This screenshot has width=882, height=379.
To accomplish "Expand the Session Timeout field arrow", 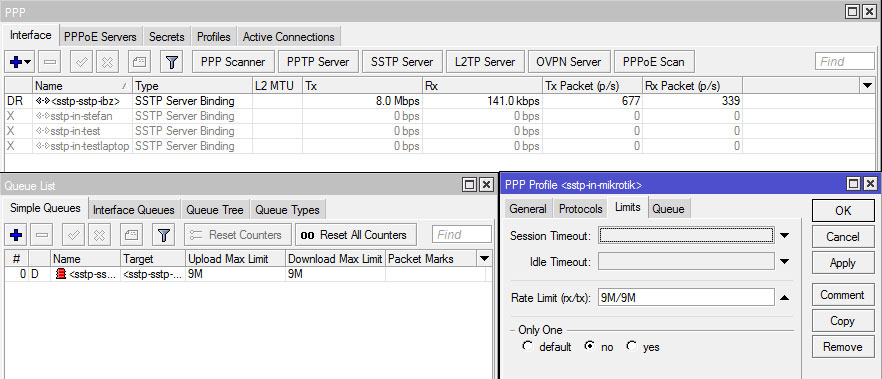I will (x=784, y=236).
